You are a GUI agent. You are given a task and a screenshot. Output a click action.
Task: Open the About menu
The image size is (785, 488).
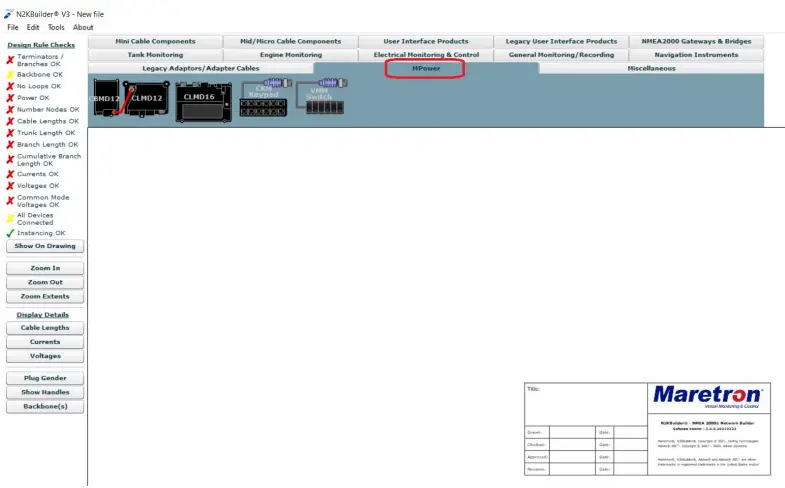[x=83, y=27]
